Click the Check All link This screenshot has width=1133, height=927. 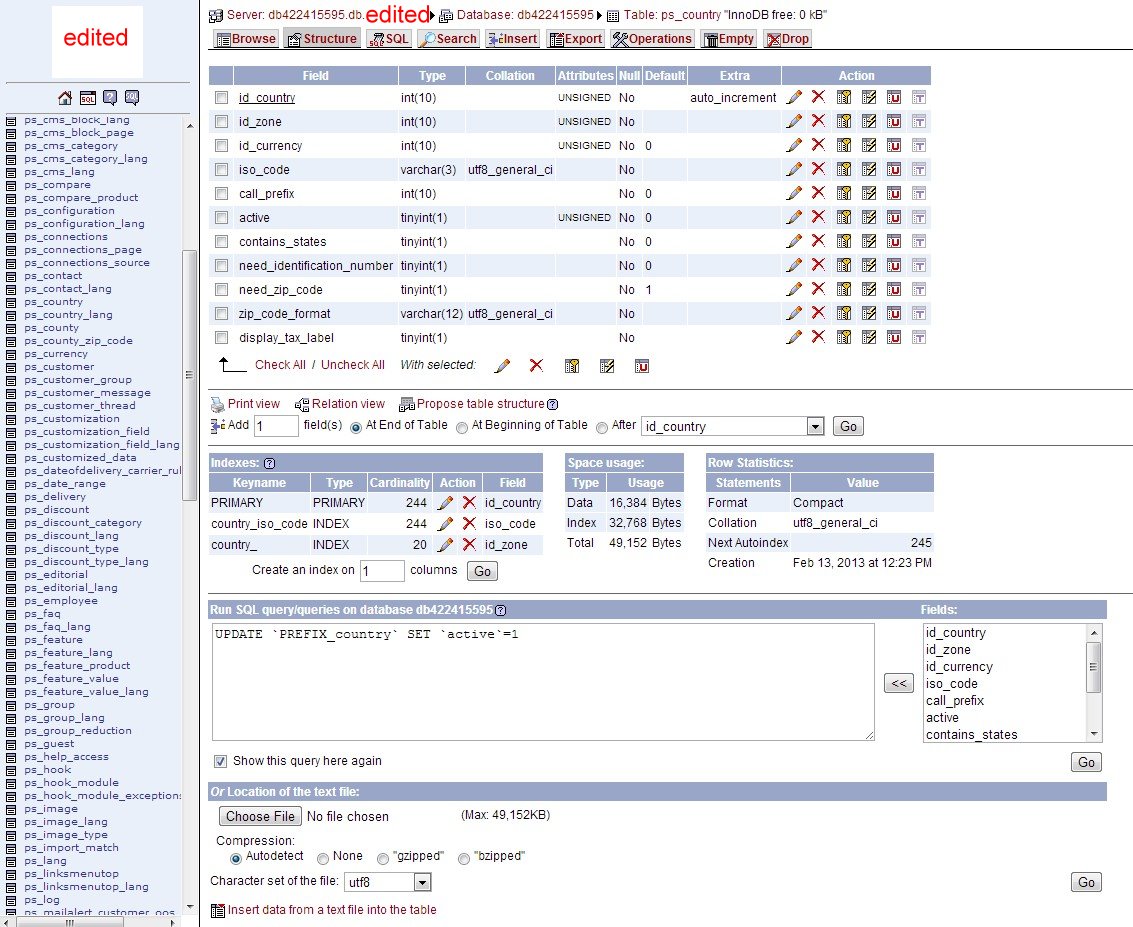click(x=280, y=365)
